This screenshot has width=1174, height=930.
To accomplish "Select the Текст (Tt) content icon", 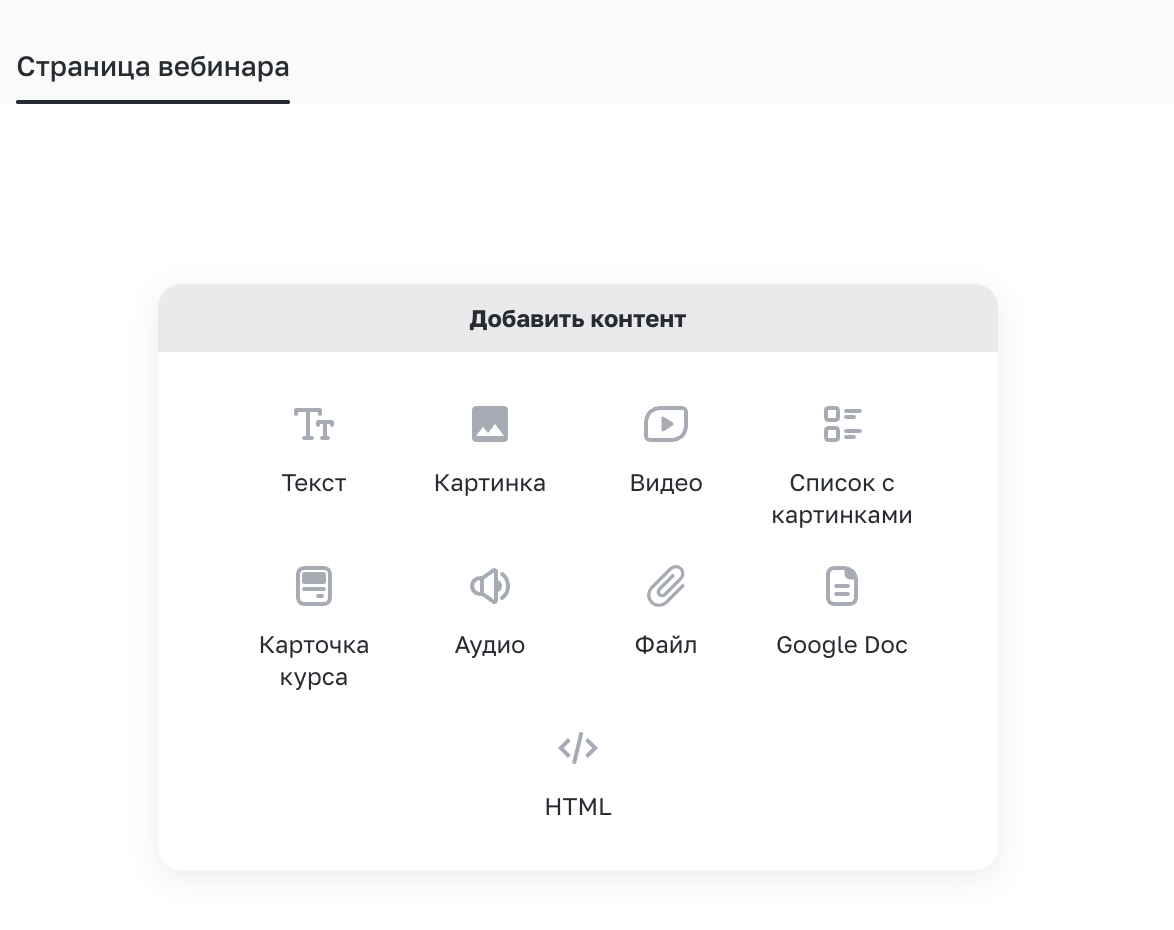I will coord(314,424).
